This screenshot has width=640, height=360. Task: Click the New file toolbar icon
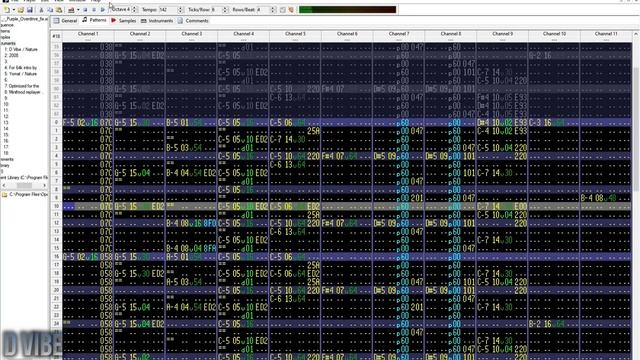coord(7,9)
